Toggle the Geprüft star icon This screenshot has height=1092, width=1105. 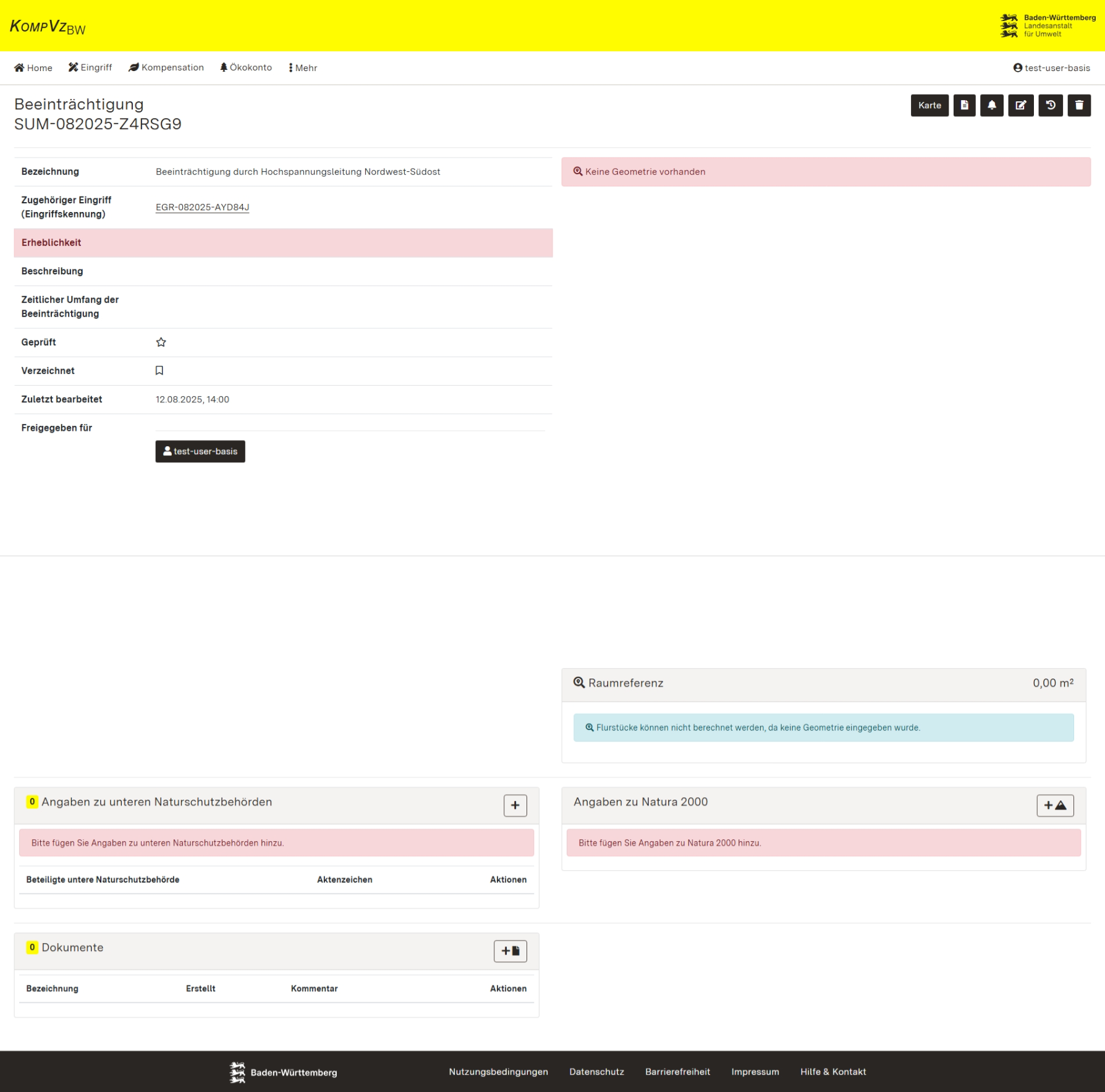coord(161,342)
